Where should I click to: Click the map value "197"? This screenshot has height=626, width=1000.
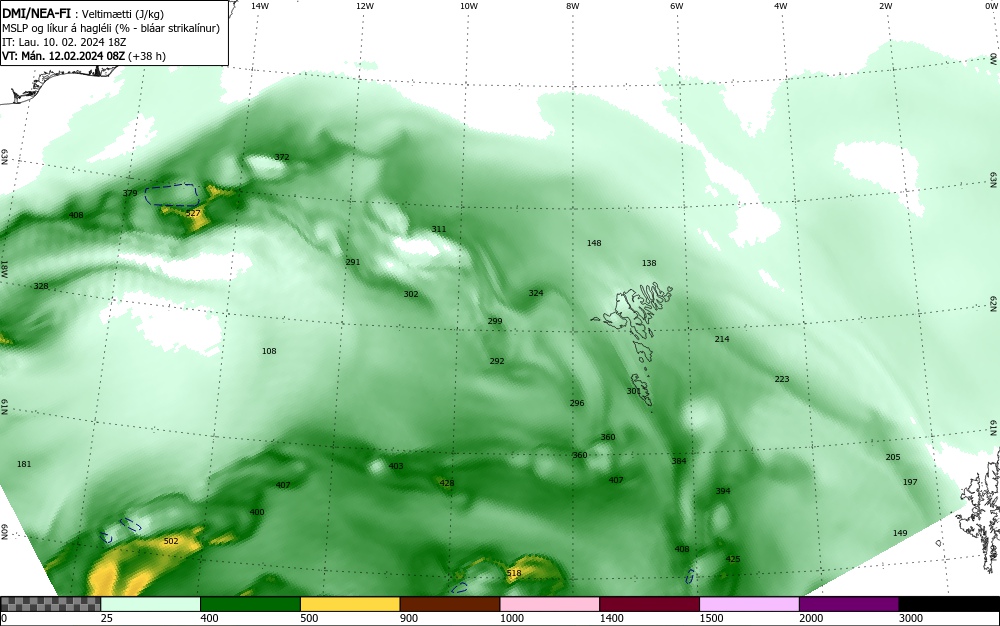point(910,483)
